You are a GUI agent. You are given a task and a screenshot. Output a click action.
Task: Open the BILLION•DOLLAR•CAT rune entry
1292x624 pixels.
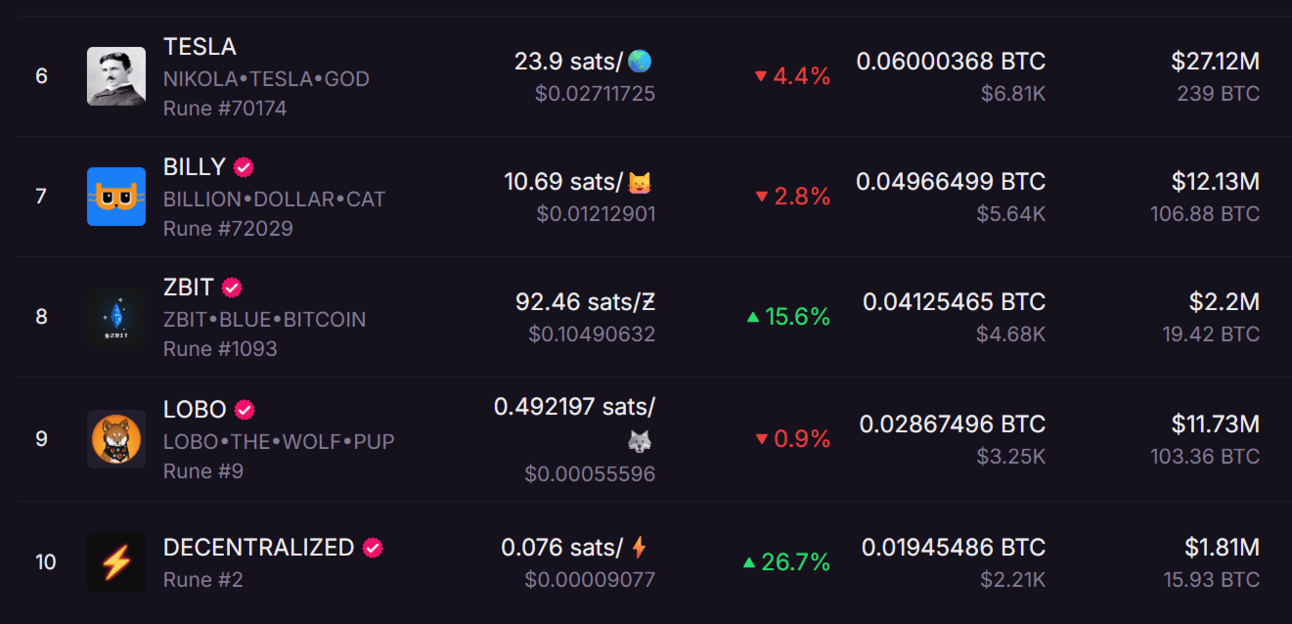274,199
